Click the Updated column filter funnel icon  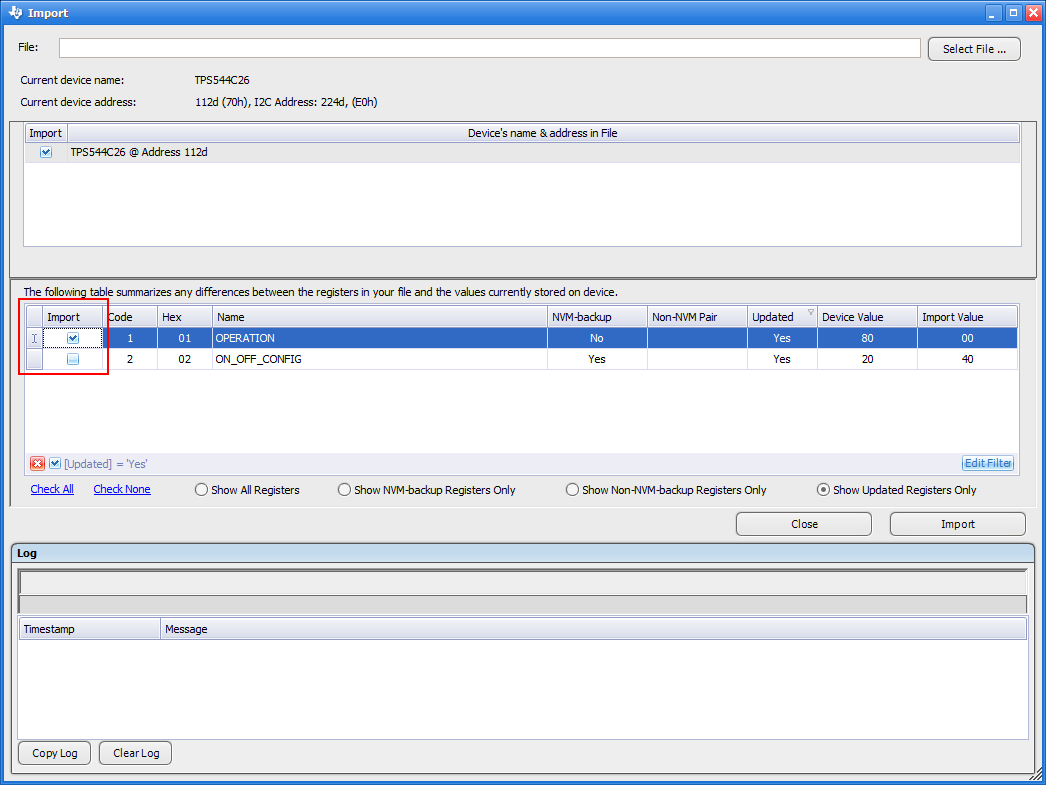click(811, 312)
